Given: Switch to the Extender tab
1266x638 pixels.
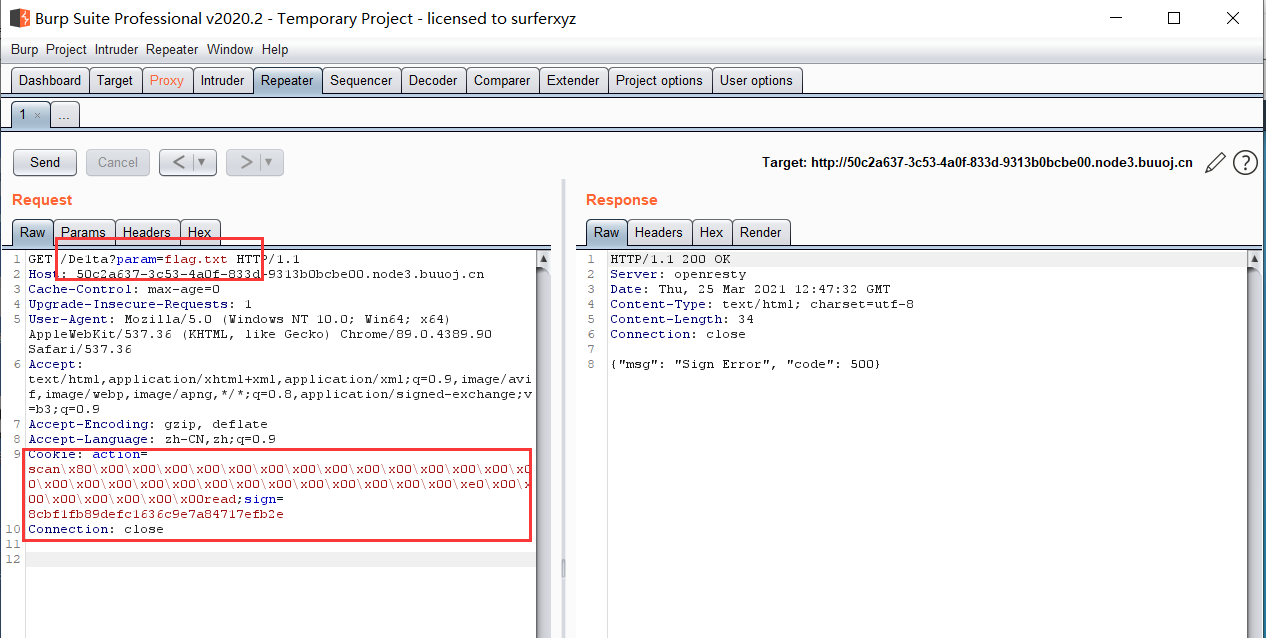Looking at the screenshot, I should coord(573,81).
